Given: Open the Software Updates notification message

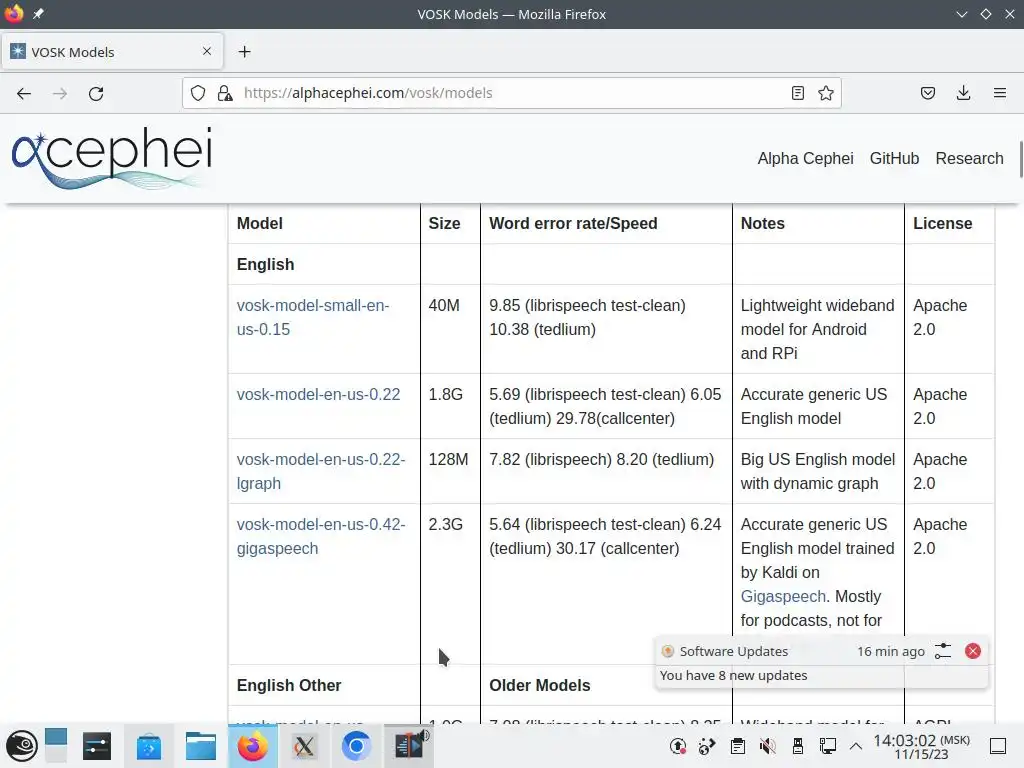Looking at the screenshot, I should tap(733, 675).
